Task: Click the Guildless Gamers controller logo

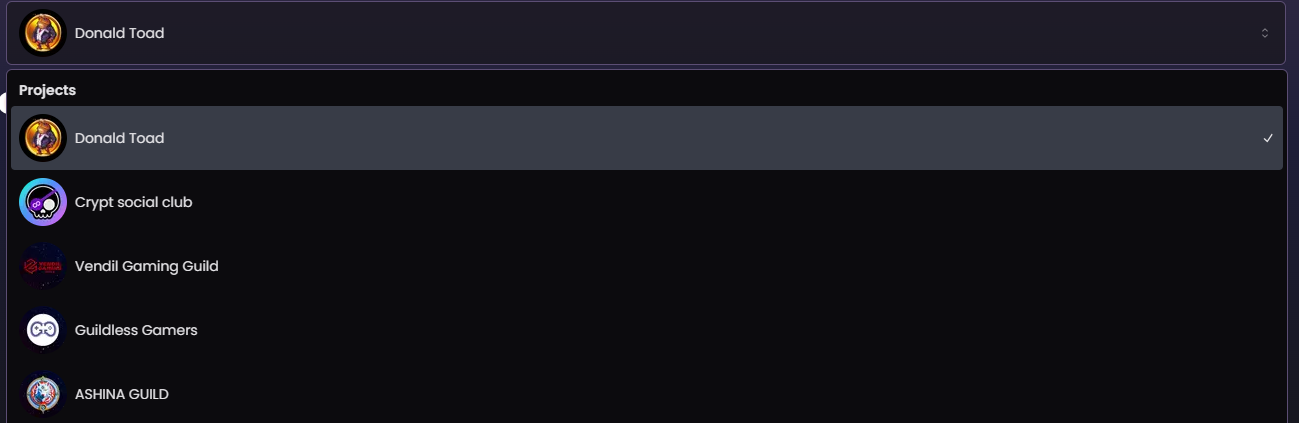Action: click(x=43, y=330)
